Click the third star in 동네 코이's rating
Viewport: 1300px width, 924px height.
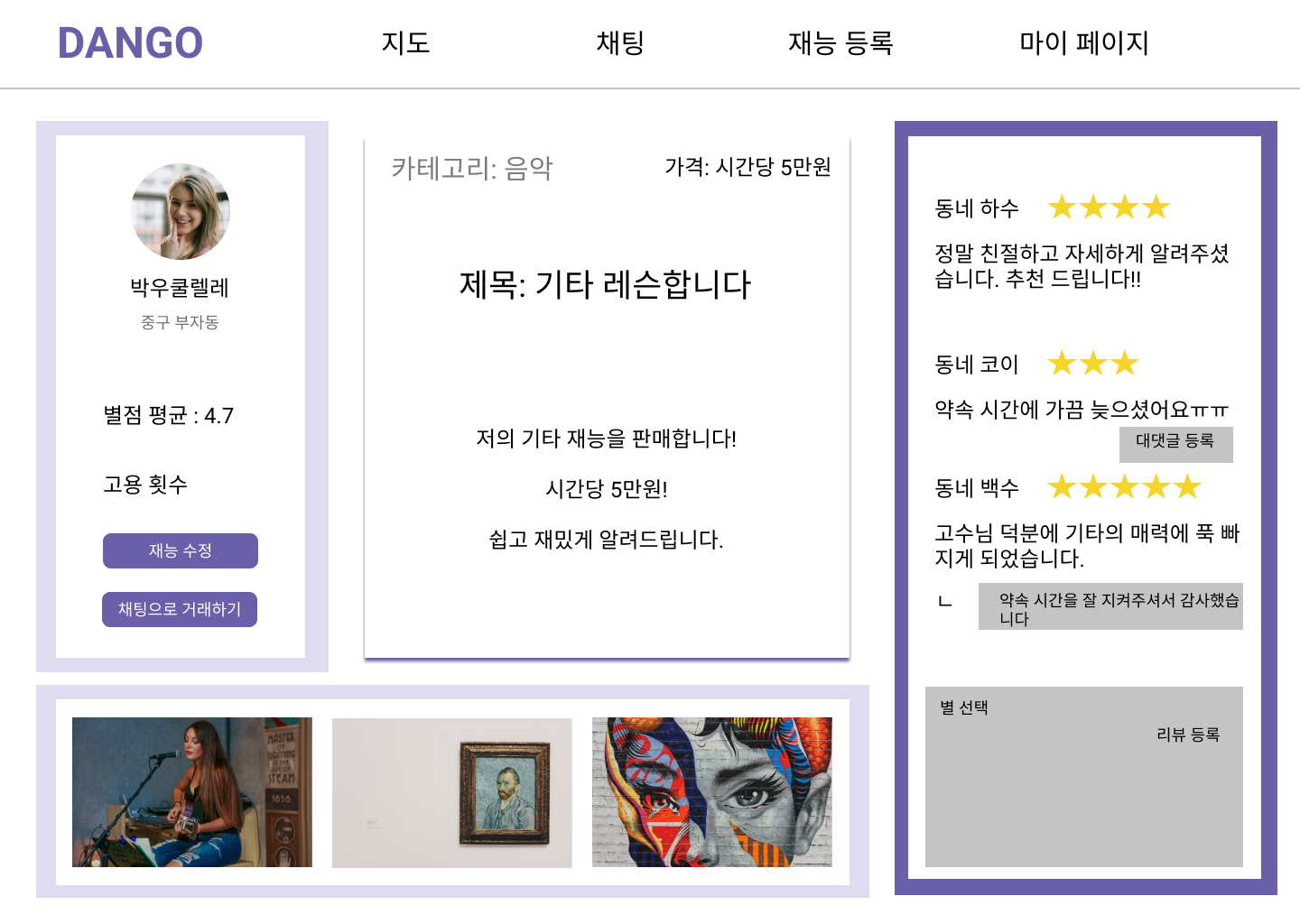click(x=1125, y=363)
